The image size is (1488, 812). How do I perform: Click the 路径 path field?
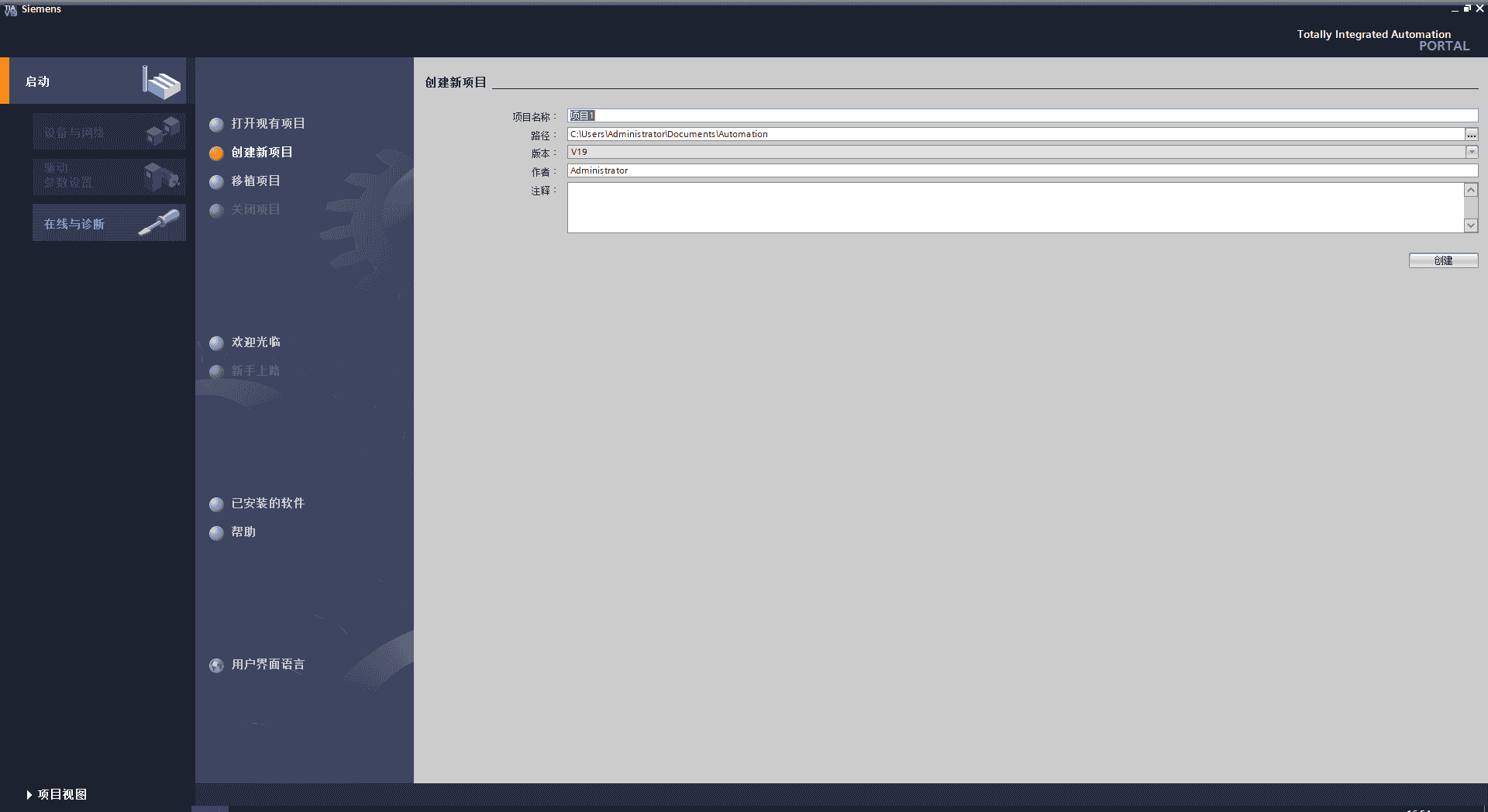pos(1015,134)
